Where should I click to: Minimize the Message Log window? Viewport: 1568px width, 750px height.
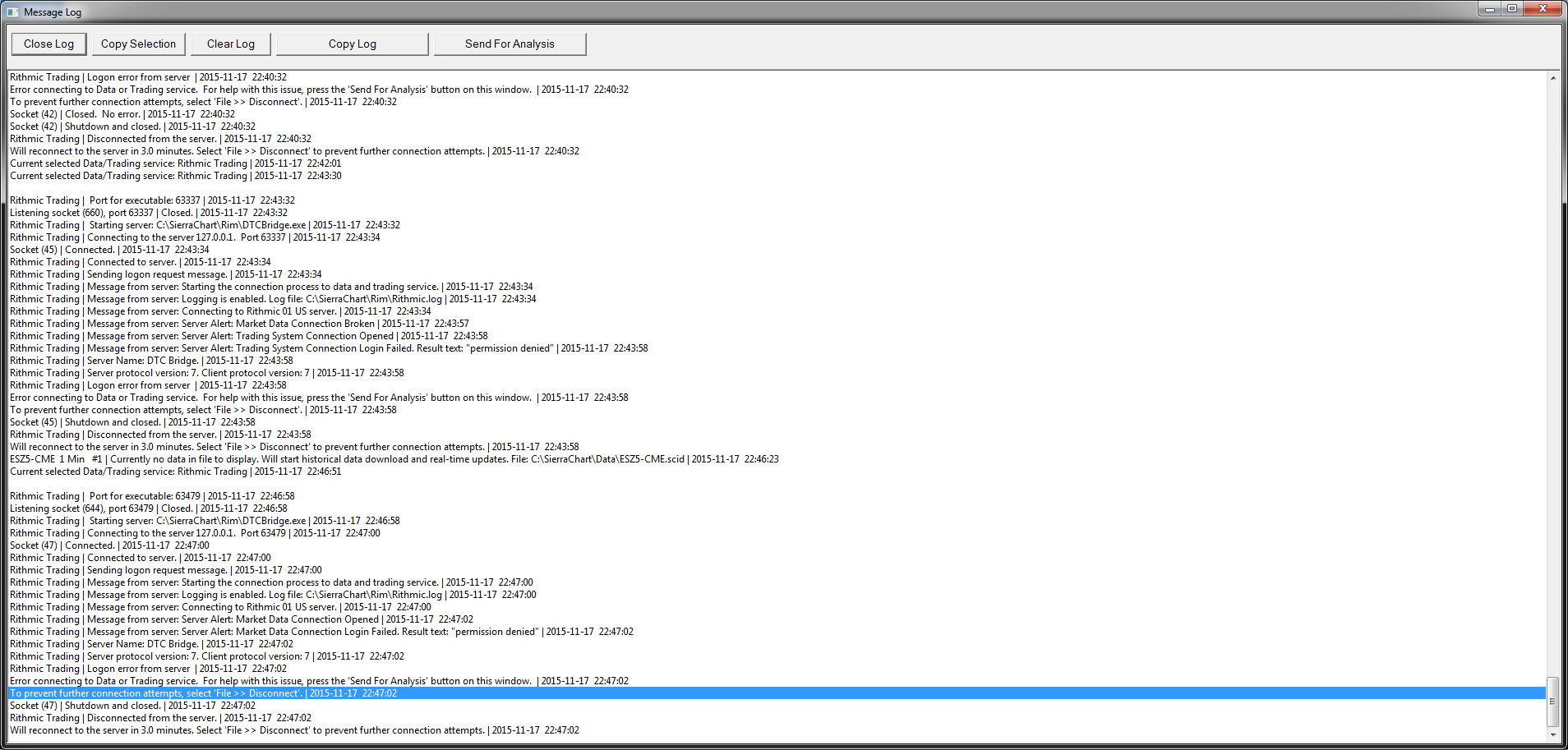coord(1489,9)
